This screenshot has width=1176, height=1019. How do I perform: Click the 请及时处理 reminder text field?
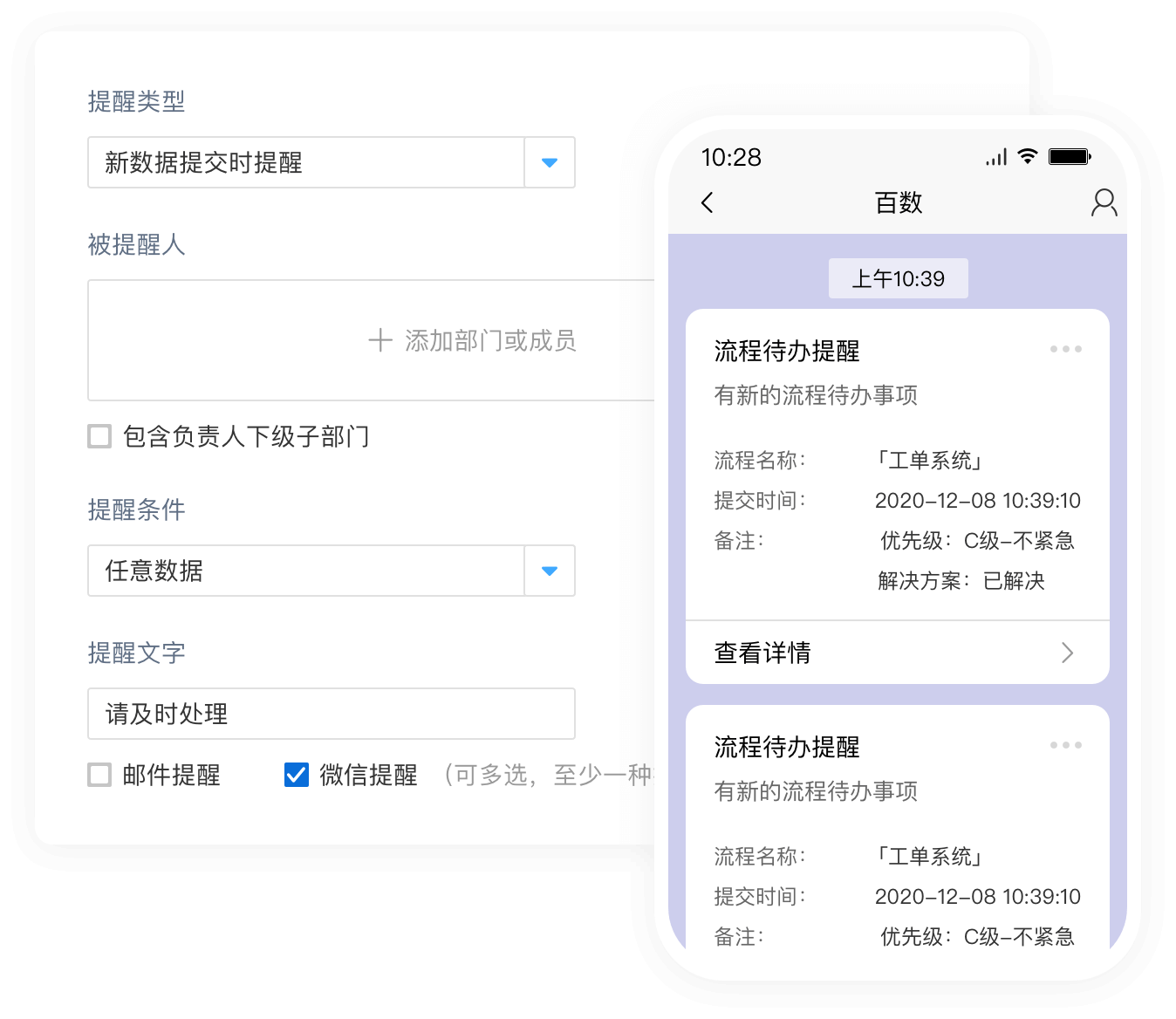coord(332,714)
